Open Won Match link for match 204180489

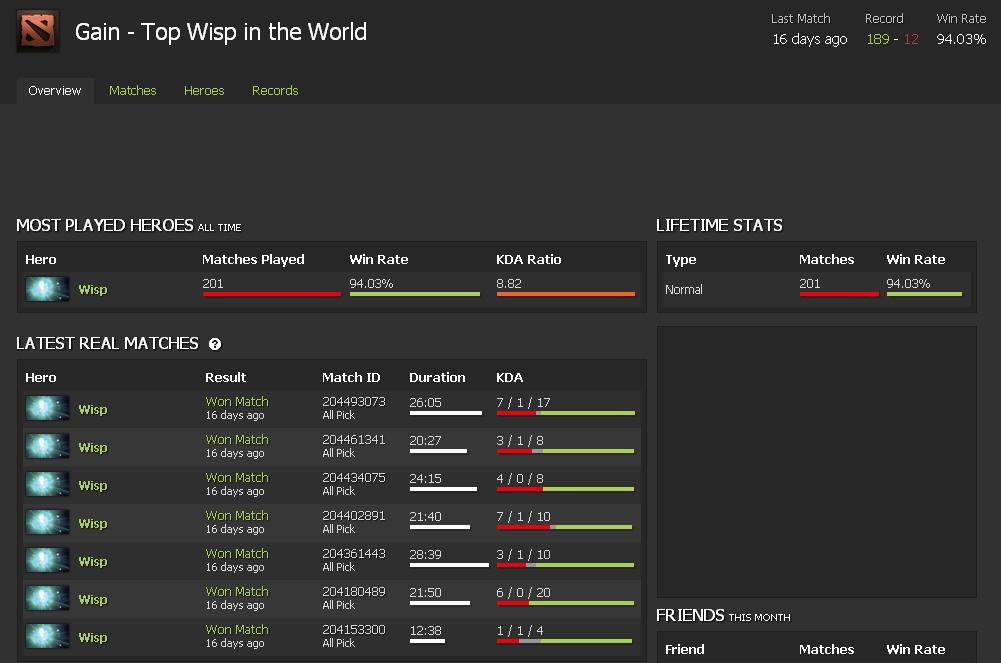(237, 592)
